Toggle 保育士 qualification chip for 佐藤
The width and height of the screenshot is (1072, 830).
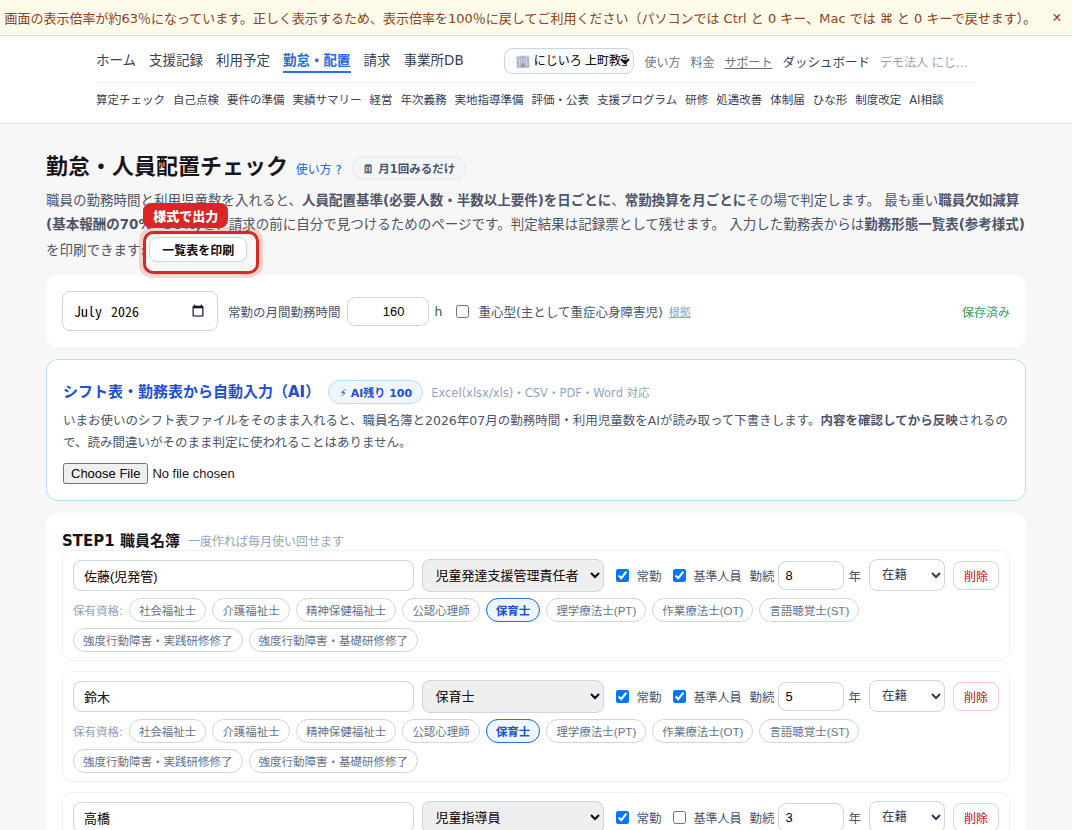[x=513, y=611]
